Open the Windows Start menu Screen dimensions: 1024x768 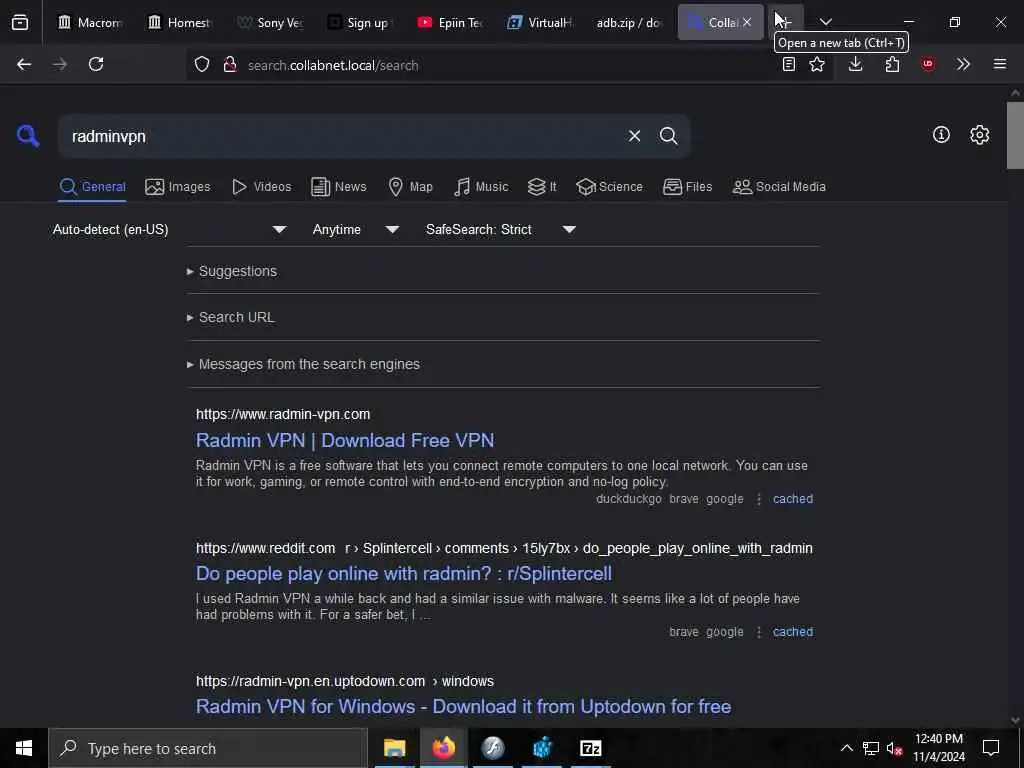24,748
